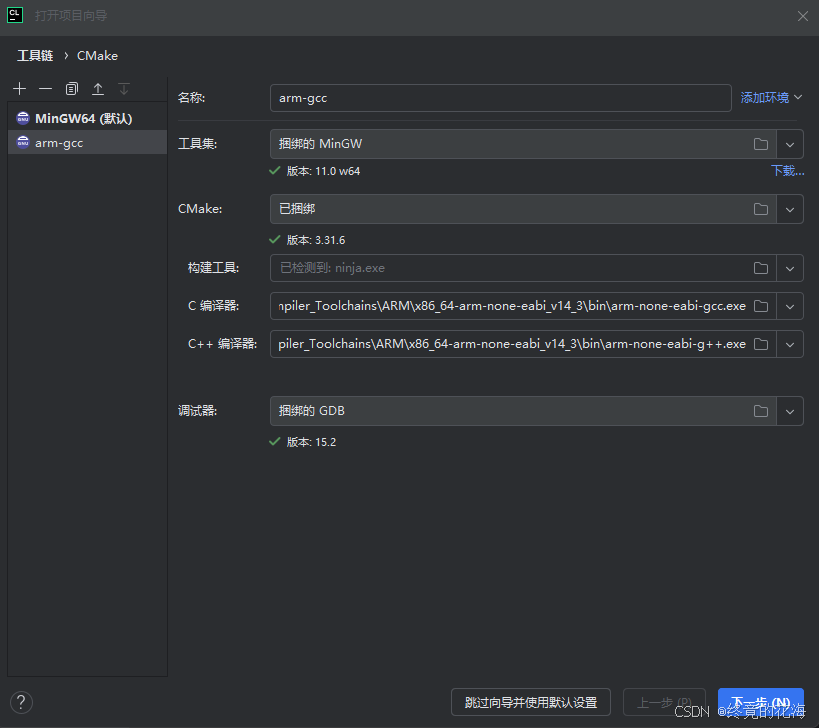This screenshot has width=819, height=728.
Task: Browse folder for build tool
Action: click(761, 268)
